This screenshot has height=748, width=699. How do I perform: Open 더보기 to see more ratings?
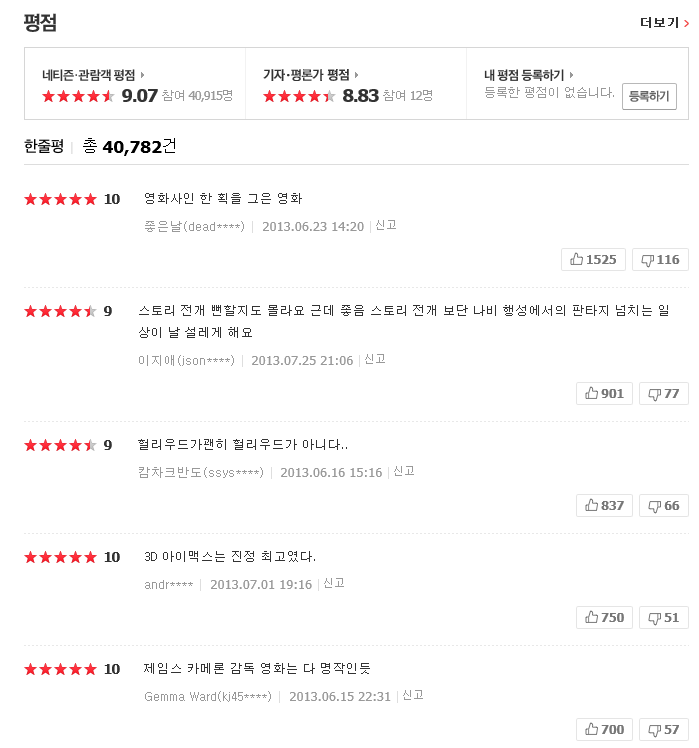coord(664,23)
